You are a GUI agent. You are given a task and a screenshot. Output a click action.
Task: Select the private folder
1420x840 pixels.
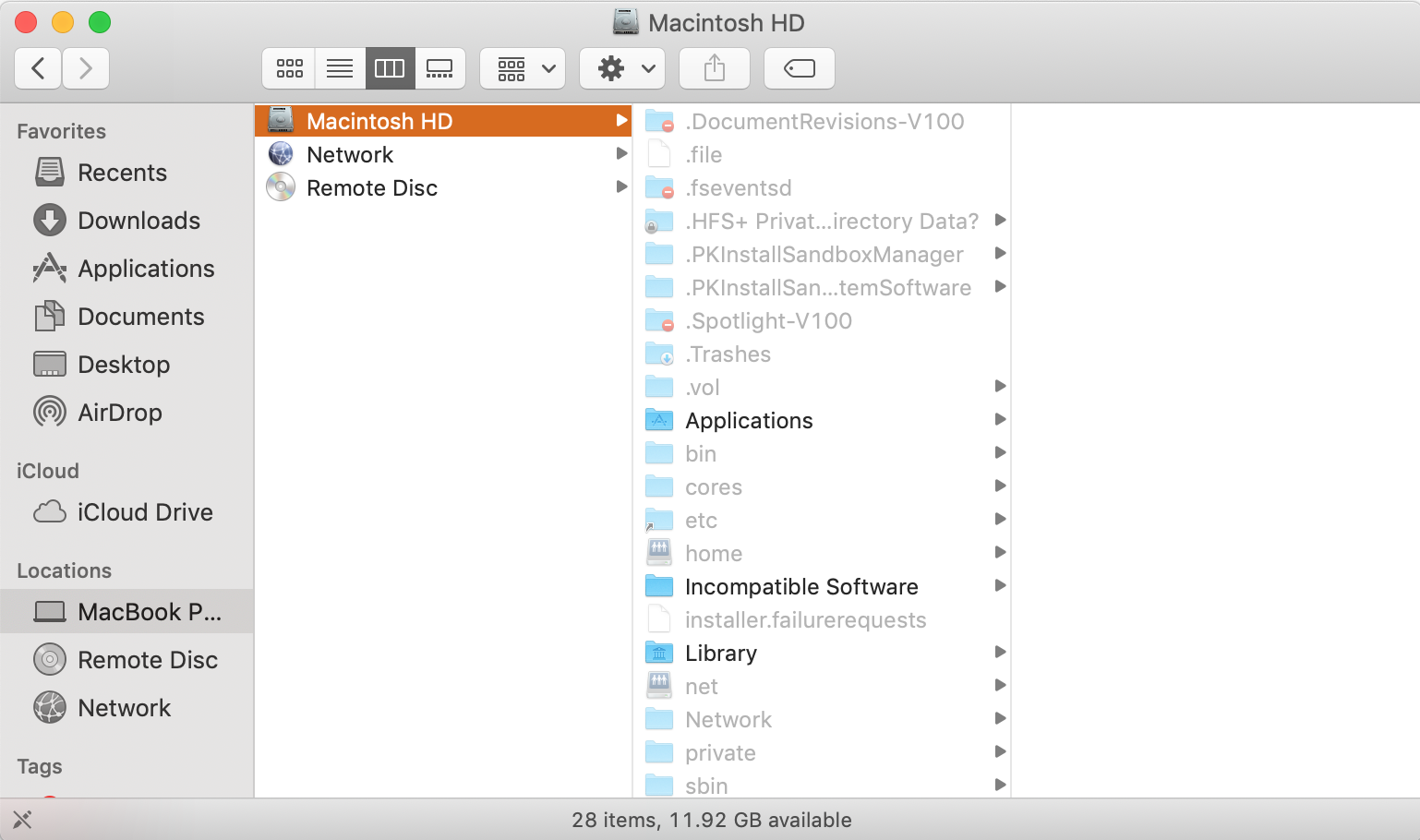822,752
